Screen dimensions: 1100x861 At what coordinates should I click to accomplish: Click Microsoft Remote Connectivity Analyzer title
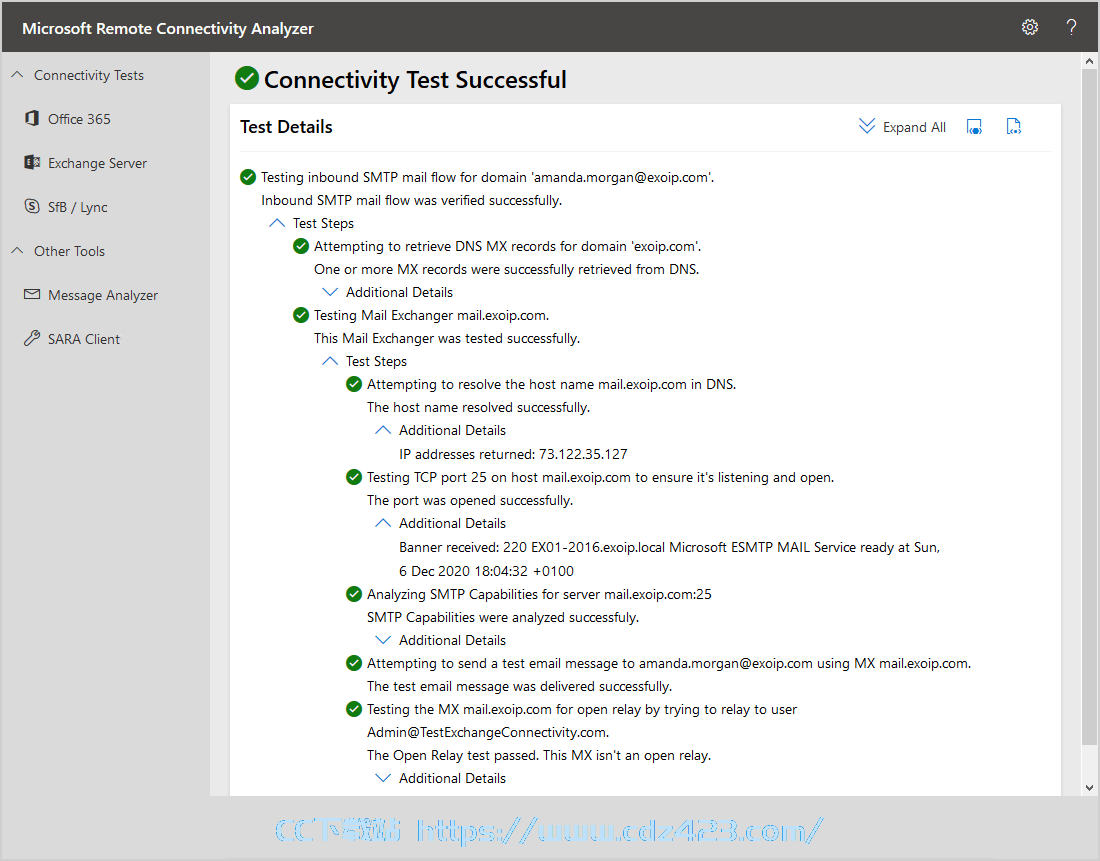pyautogui.click(x=168, y=29)
